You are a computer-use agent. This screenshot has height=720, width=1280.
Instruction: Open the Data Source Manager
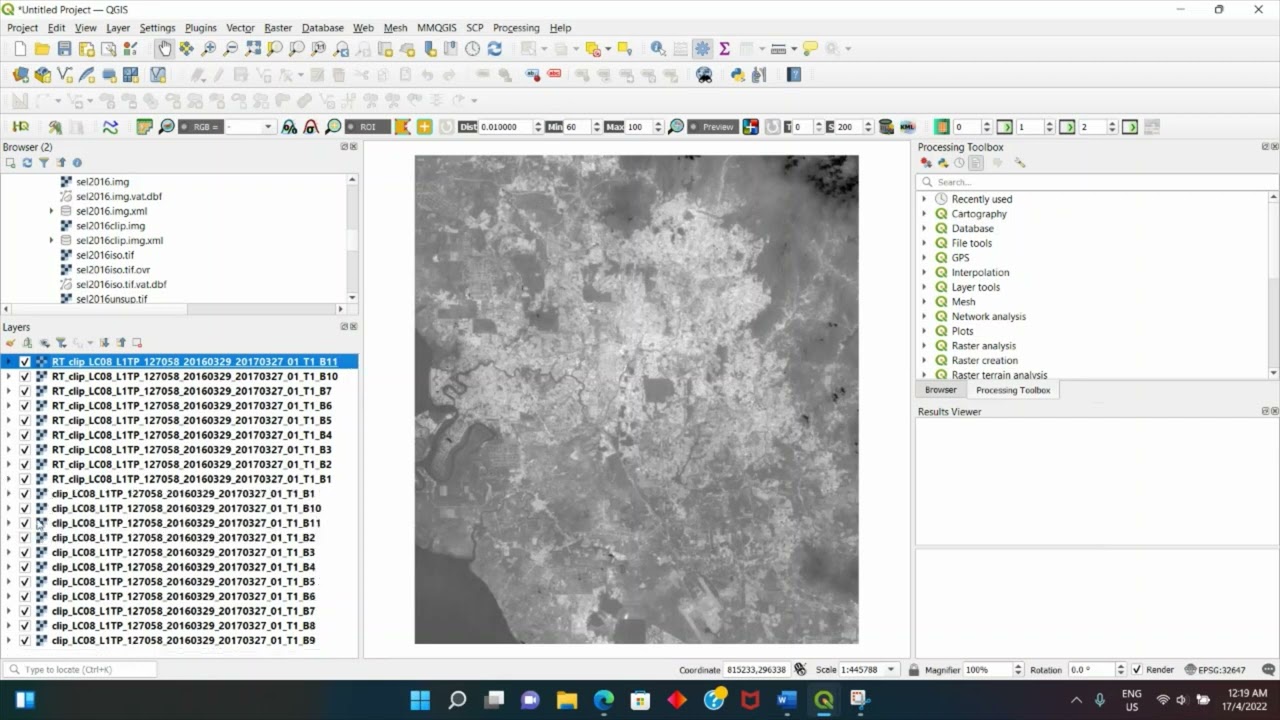(20, 75)
